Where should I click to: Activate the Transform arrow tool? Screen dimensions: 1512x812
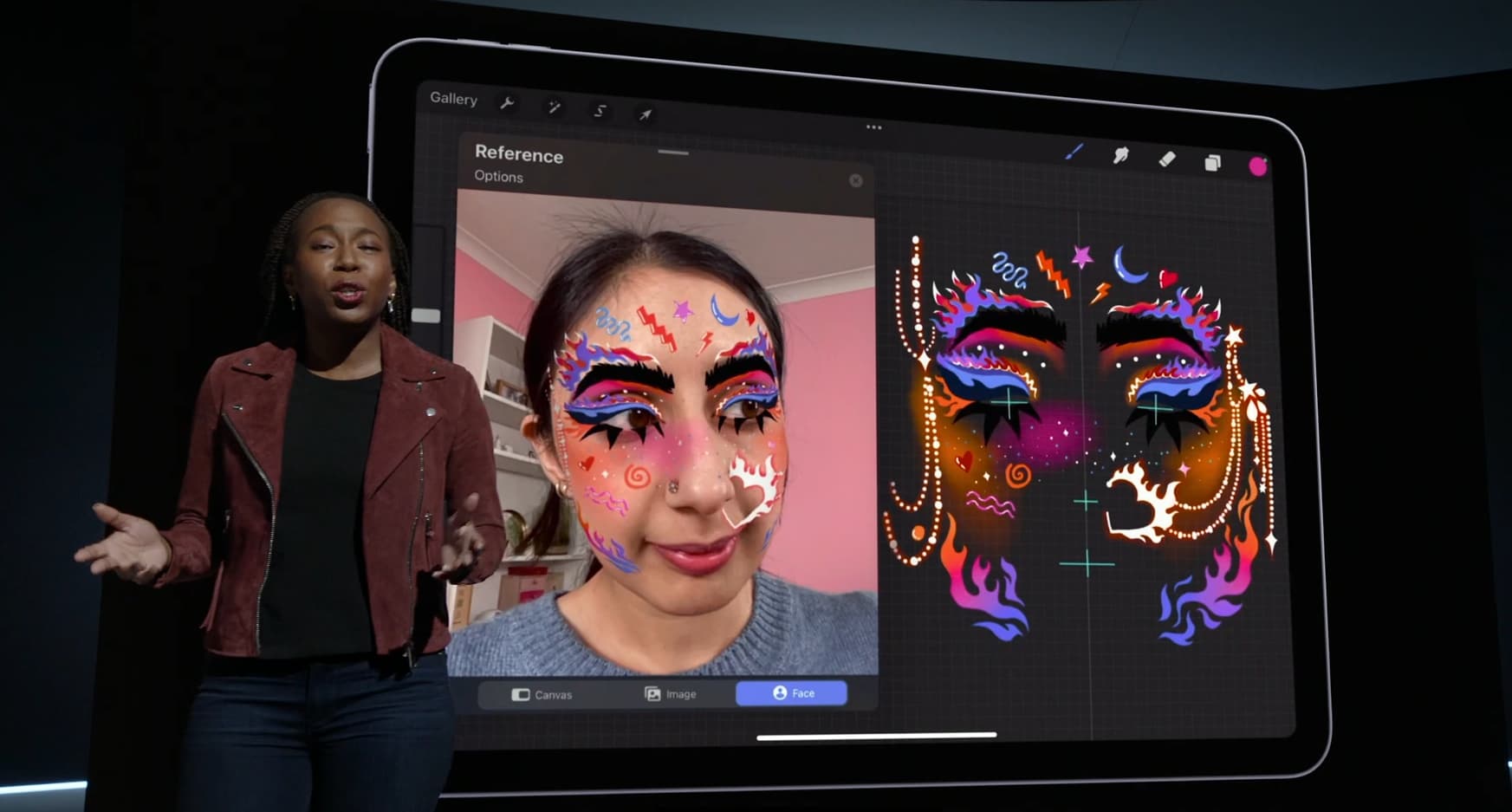645,114
